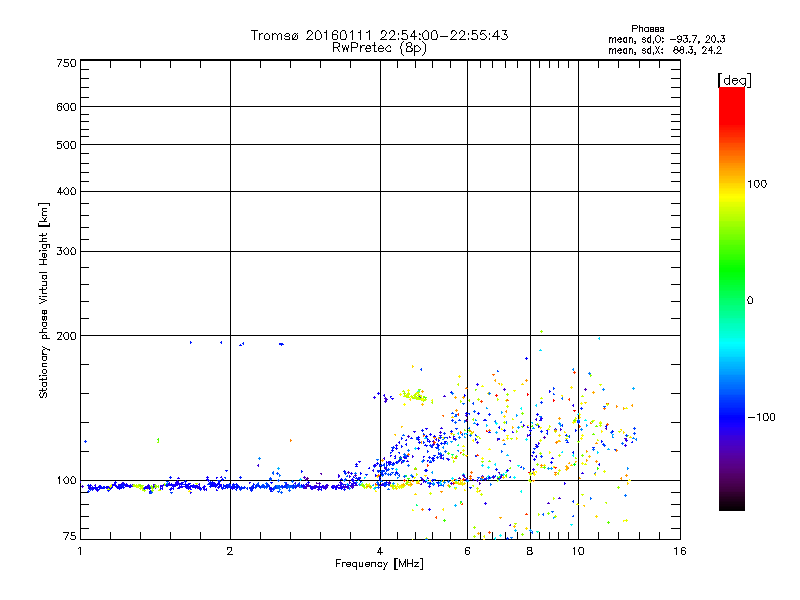The height and width of the screenshot is (600, 800).
Task: Click the colorbar tick label '0'
Action: coord(750,301)
